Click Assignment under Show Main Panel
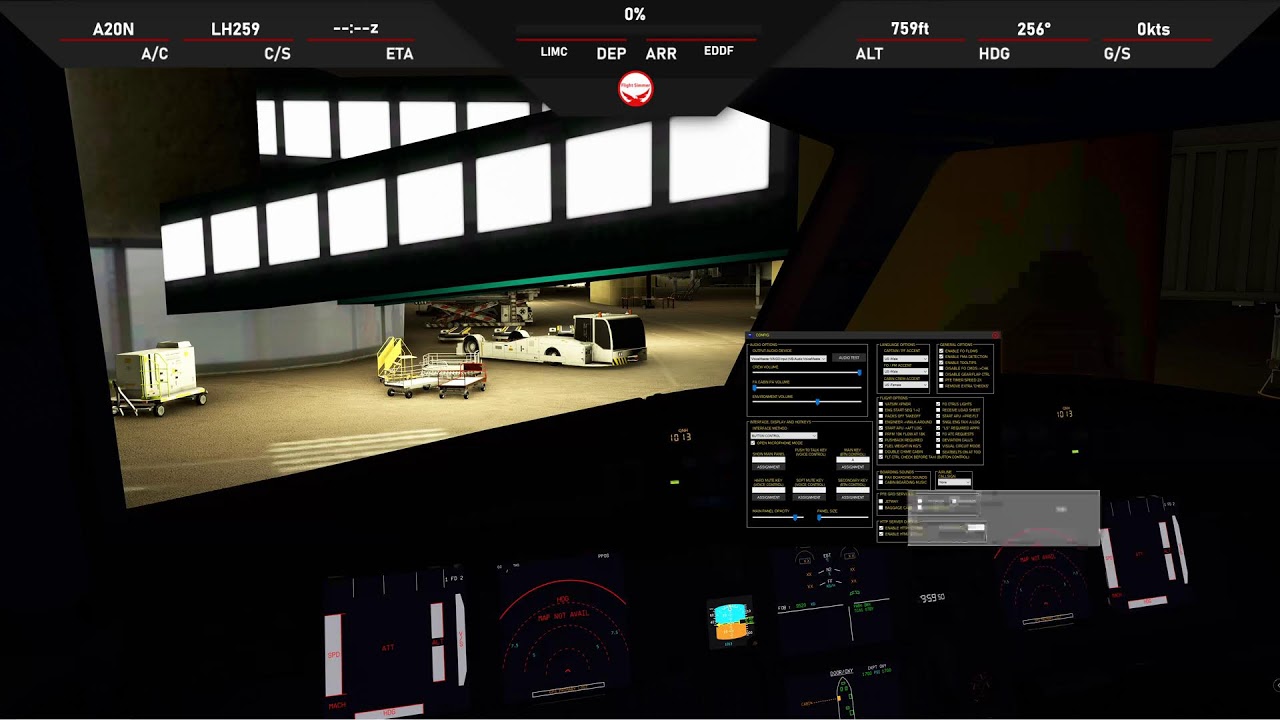The image size is (1280, 720). (769, 467)
